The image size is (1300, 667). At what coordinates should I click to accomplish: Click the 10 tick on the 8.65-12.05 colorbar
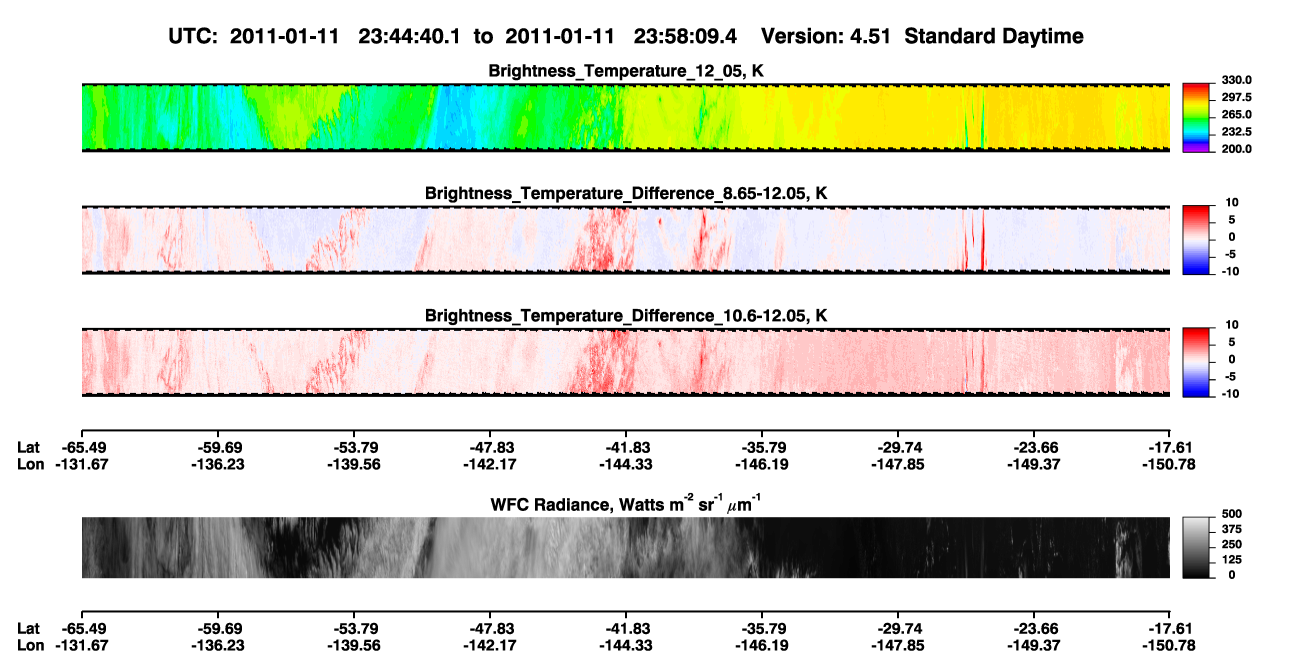point(1233,202)
